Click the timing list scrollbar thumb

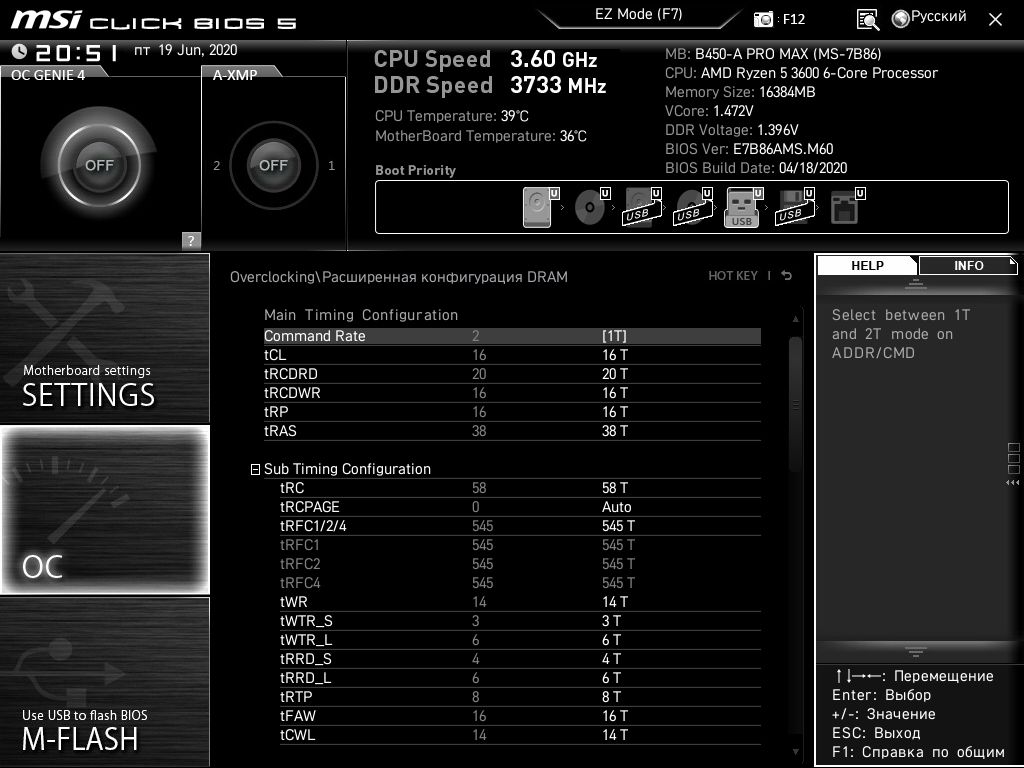(795, 405)
